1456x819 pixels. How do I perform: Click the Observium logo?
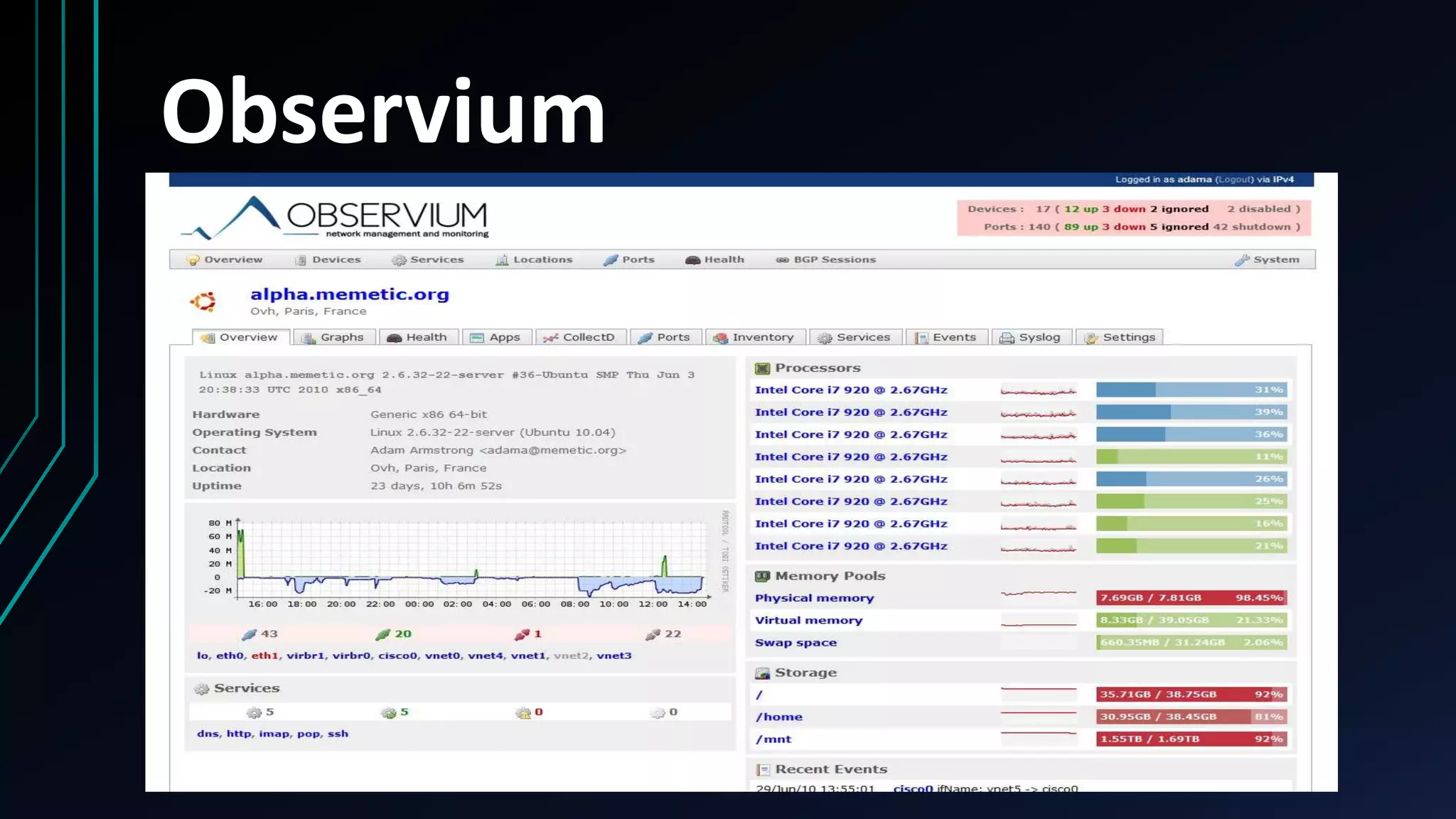(335, 218)
